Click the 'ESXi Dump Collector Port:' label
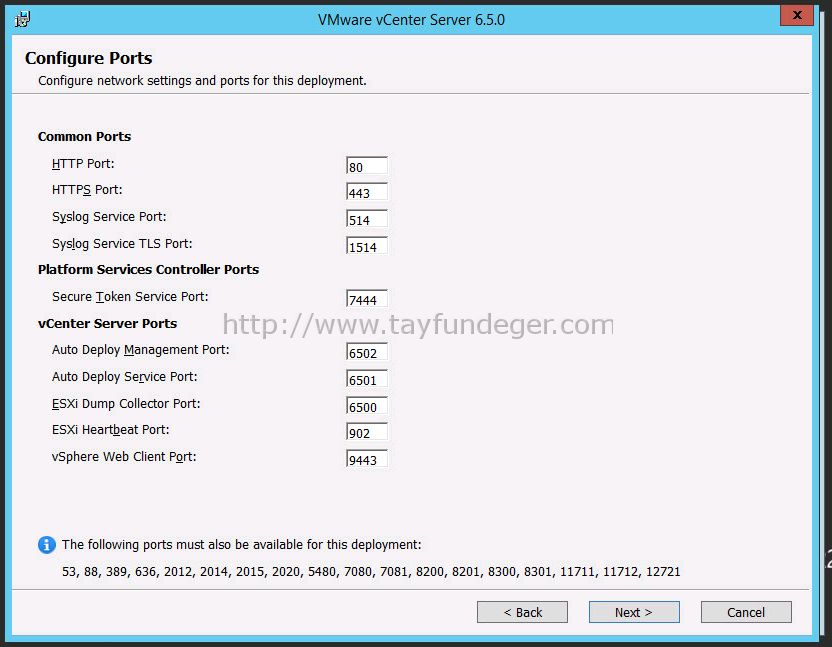The width and height of the screenshot is (832, 647). (126, 404)
